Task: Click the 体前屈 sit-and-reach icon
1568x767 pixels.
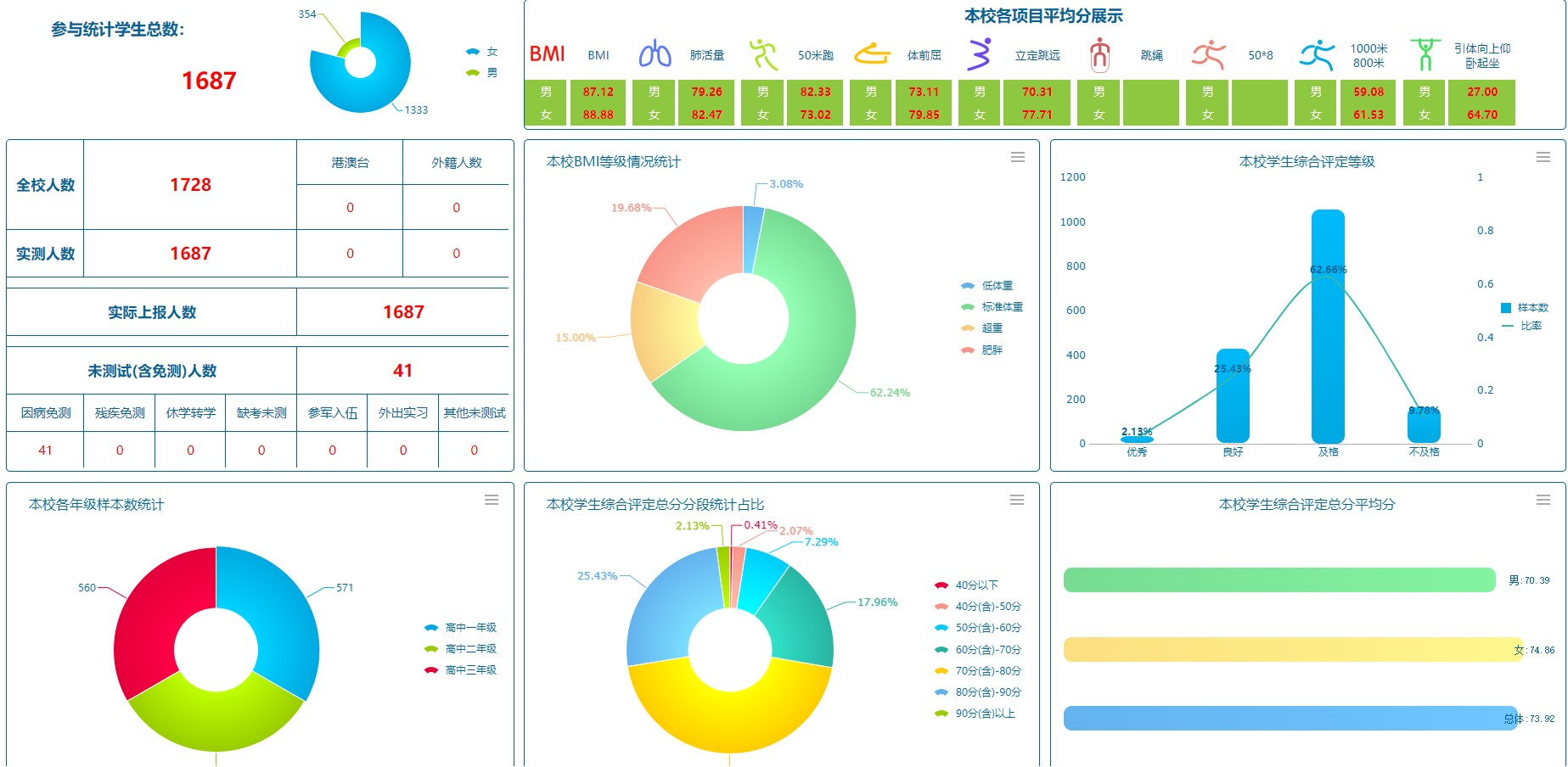Action: 872,54
